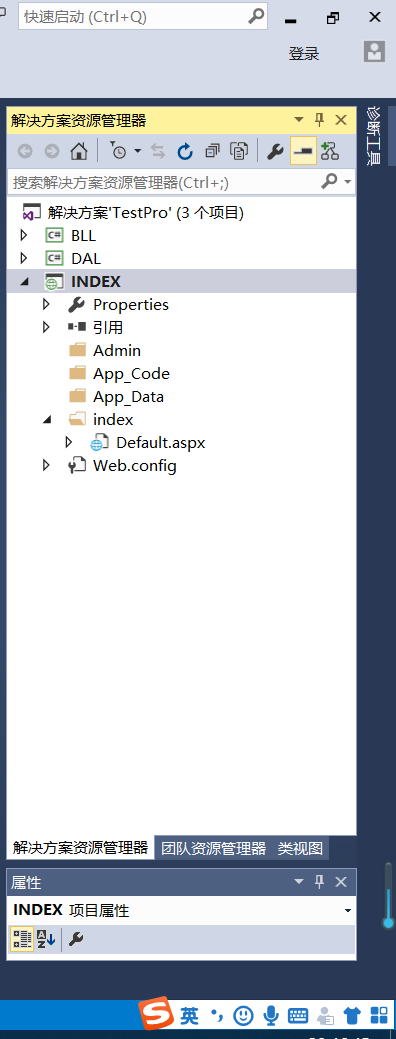Switch to the 类视图 tab
This screenshot has width=396, height=1039.
(300, 848)
